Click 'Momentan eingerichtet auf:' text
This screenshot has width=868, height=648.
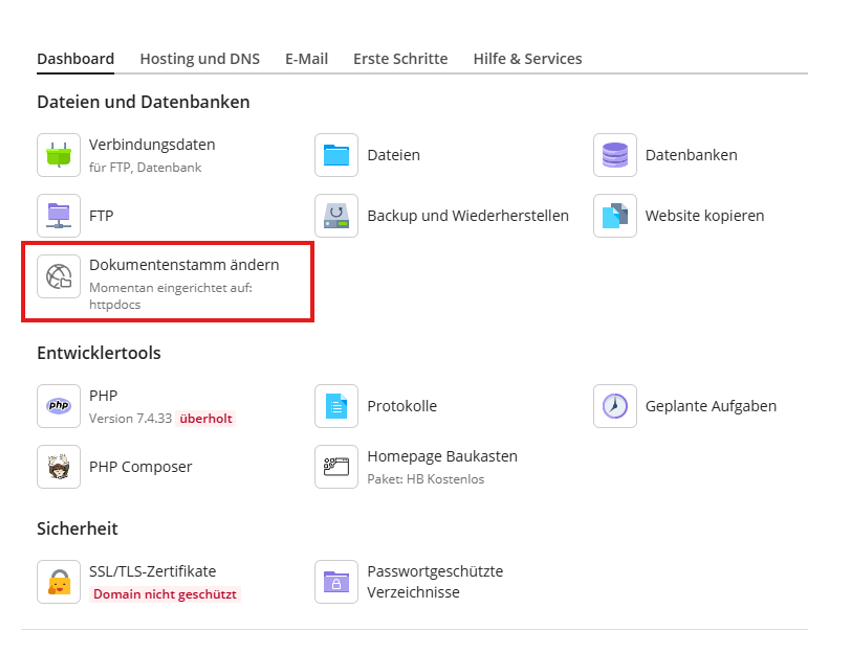(x=170, y=288)
